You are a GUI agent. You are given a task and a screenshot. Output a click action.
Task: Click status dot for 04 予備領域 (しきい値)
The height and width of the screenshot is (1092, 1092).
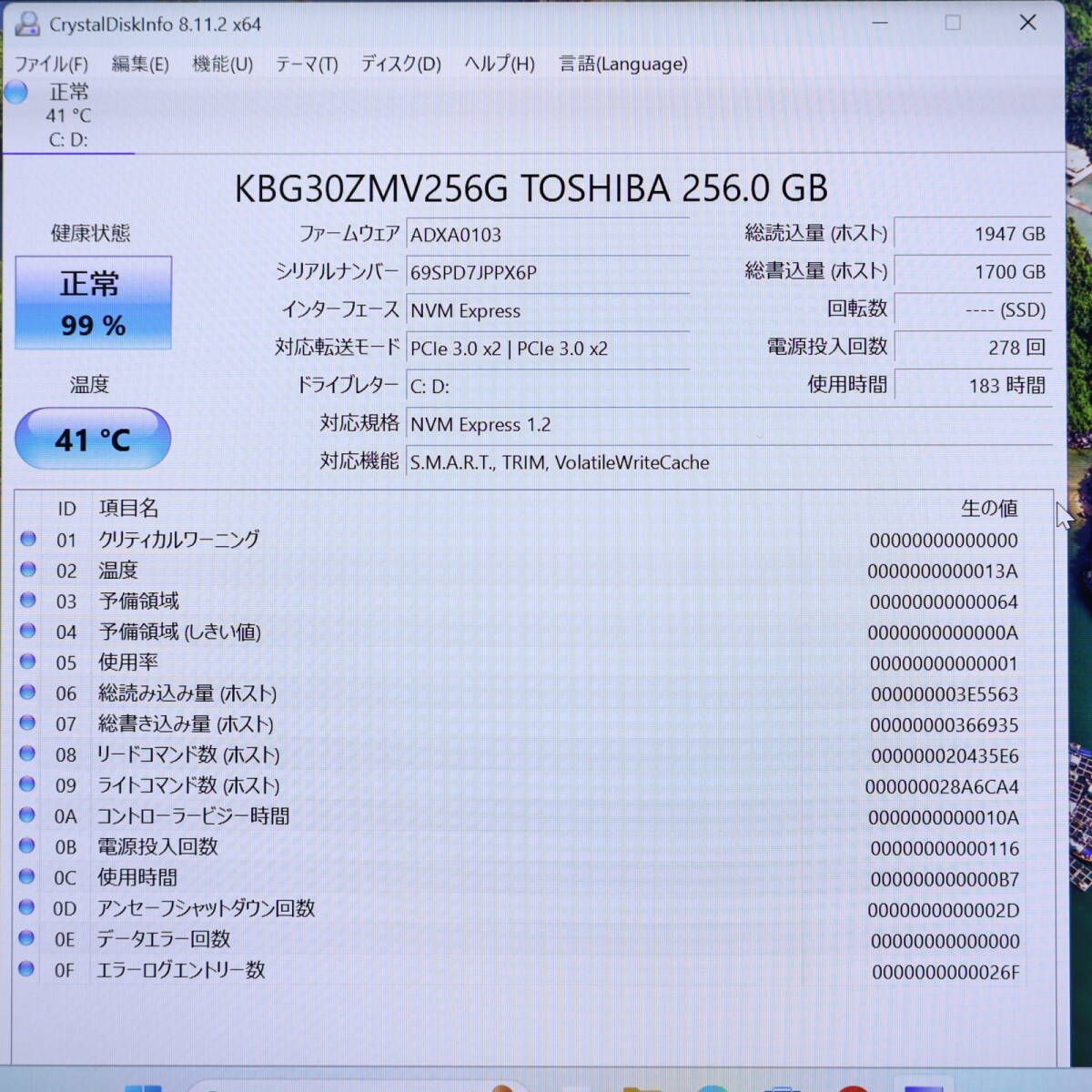[x=28, y=631]
